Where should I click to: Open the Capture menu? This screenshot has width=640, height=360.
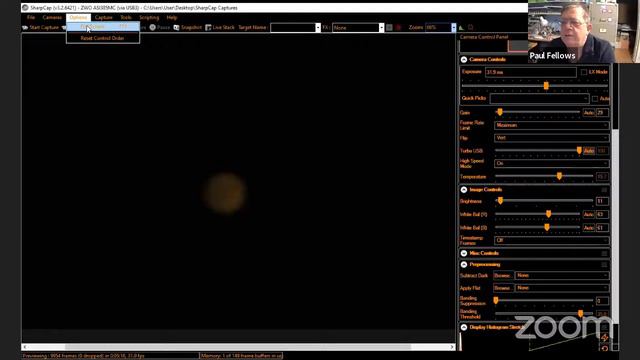[x=104, y=18]
